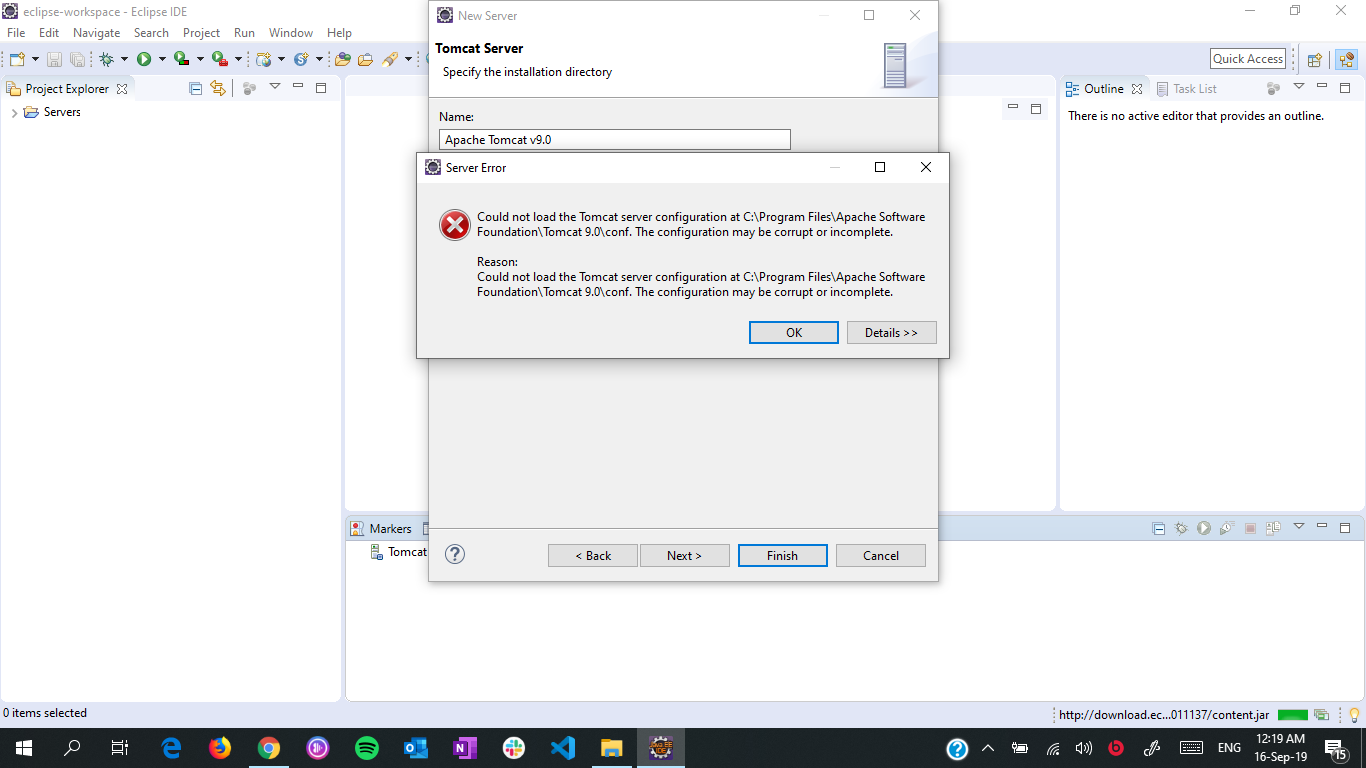Open the Run menu
This screenshot has width=1366, height=768.
[x=244, y=33]
